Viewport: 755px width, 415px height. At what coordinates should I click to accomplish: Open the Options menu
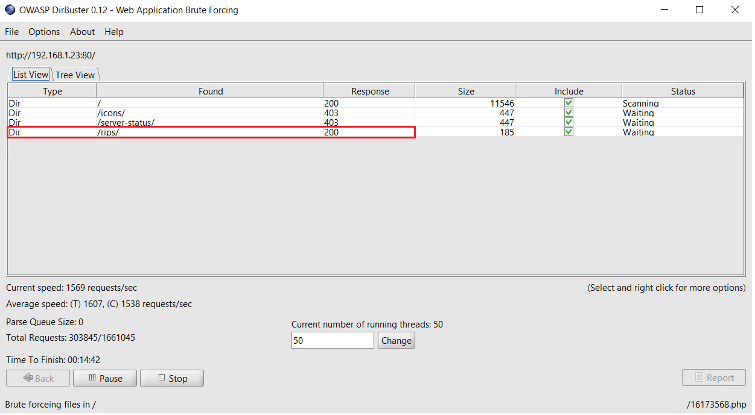[x=44, y=32]
